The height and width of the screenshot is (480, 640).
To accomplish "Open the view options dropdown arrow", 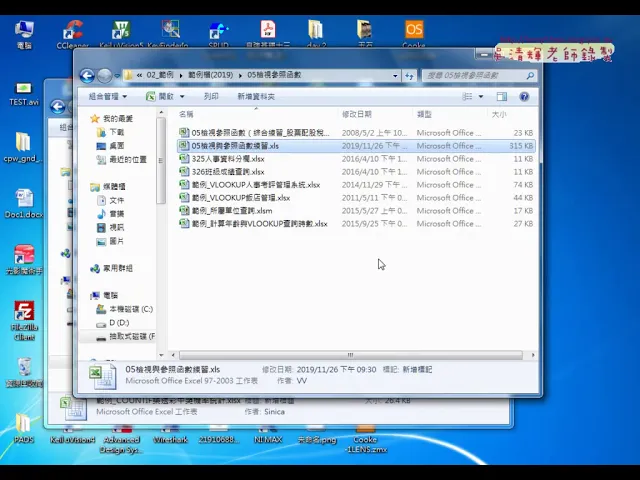I will coord(481,97).
